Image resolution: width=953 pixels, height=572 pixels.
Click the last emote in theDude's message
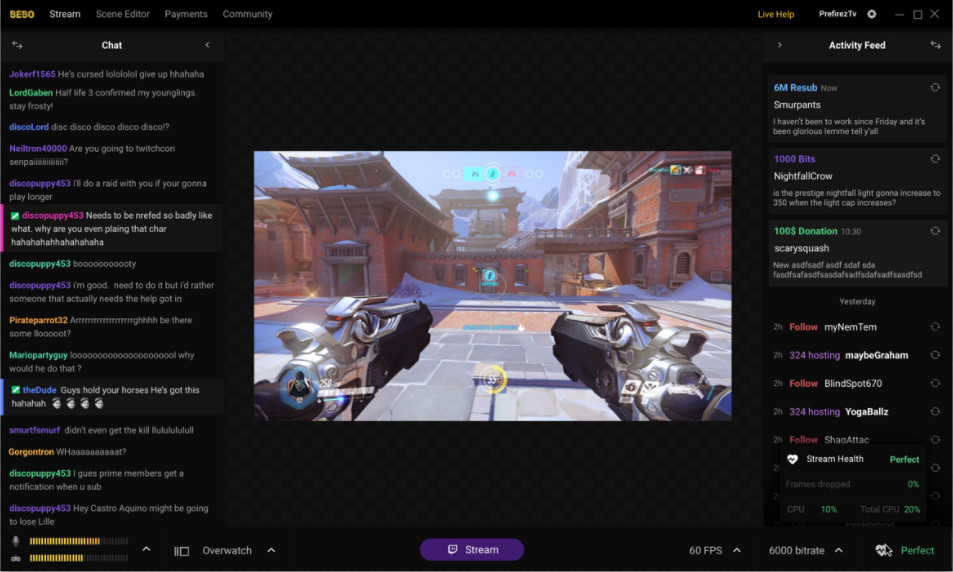coord(98,404)
